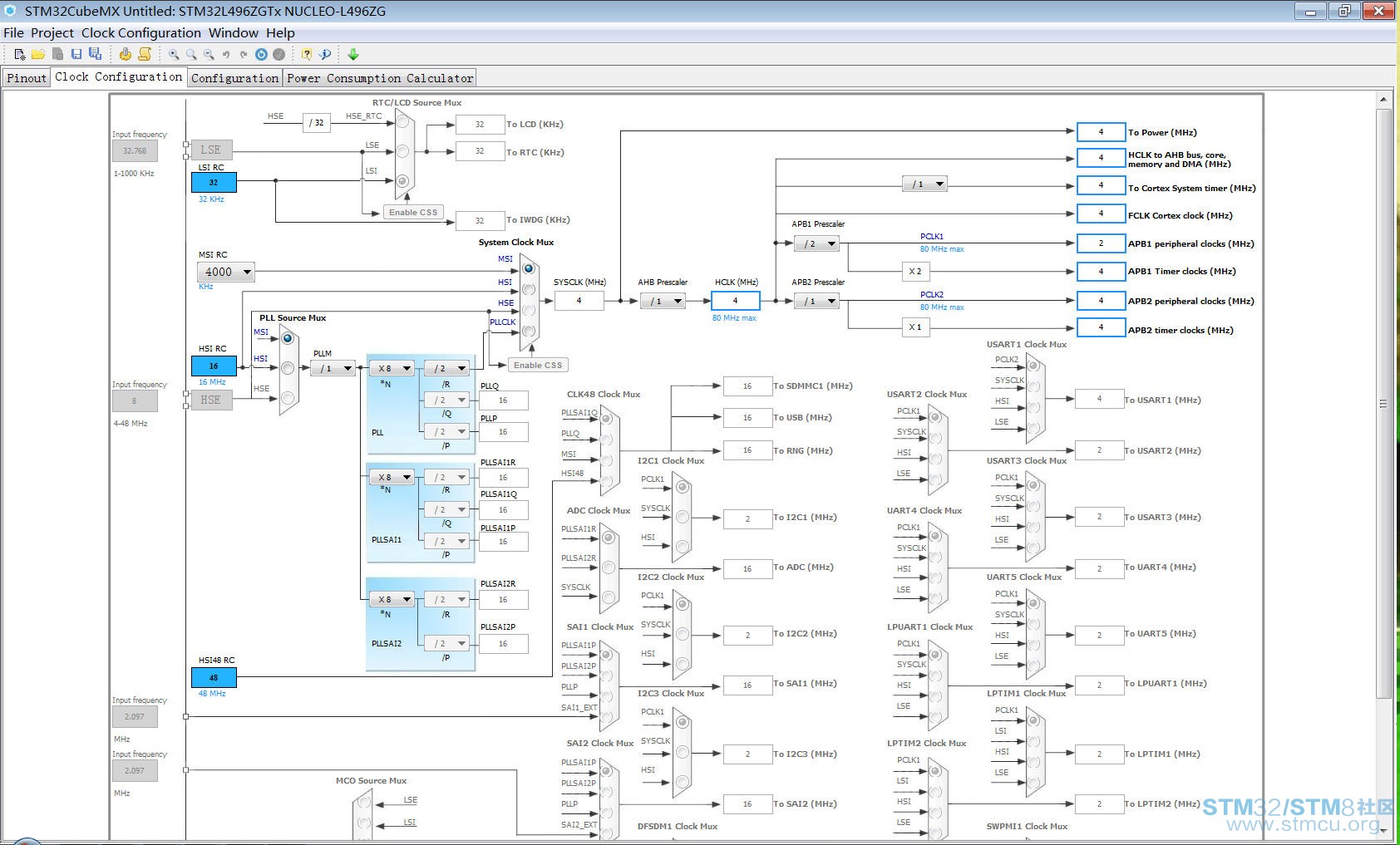Open the Clock Configuration menu
1400x845 pixels.
(x=141, y=33)
